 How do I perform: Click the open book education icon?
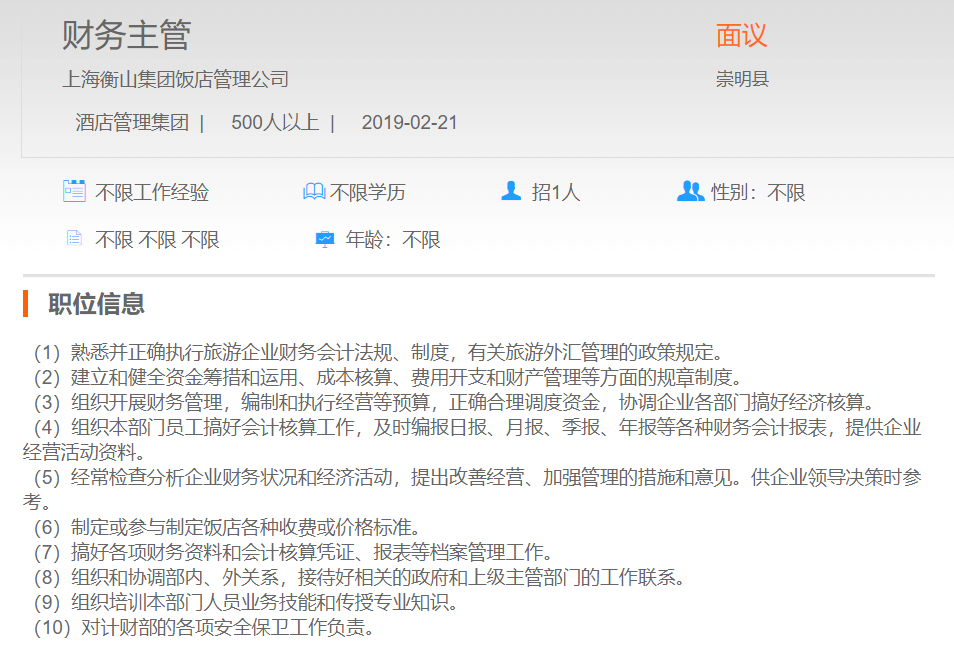click(314, 191)
